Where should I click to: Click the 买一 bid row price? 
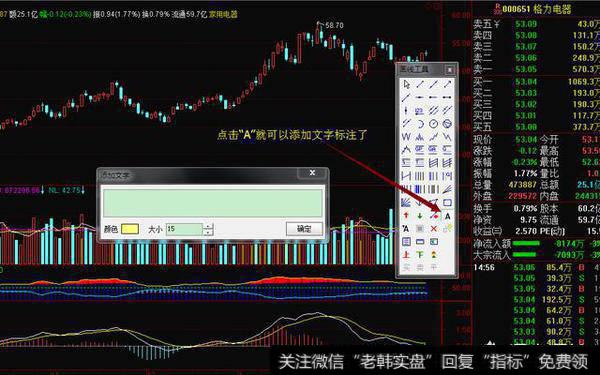[x=526, y=82]
